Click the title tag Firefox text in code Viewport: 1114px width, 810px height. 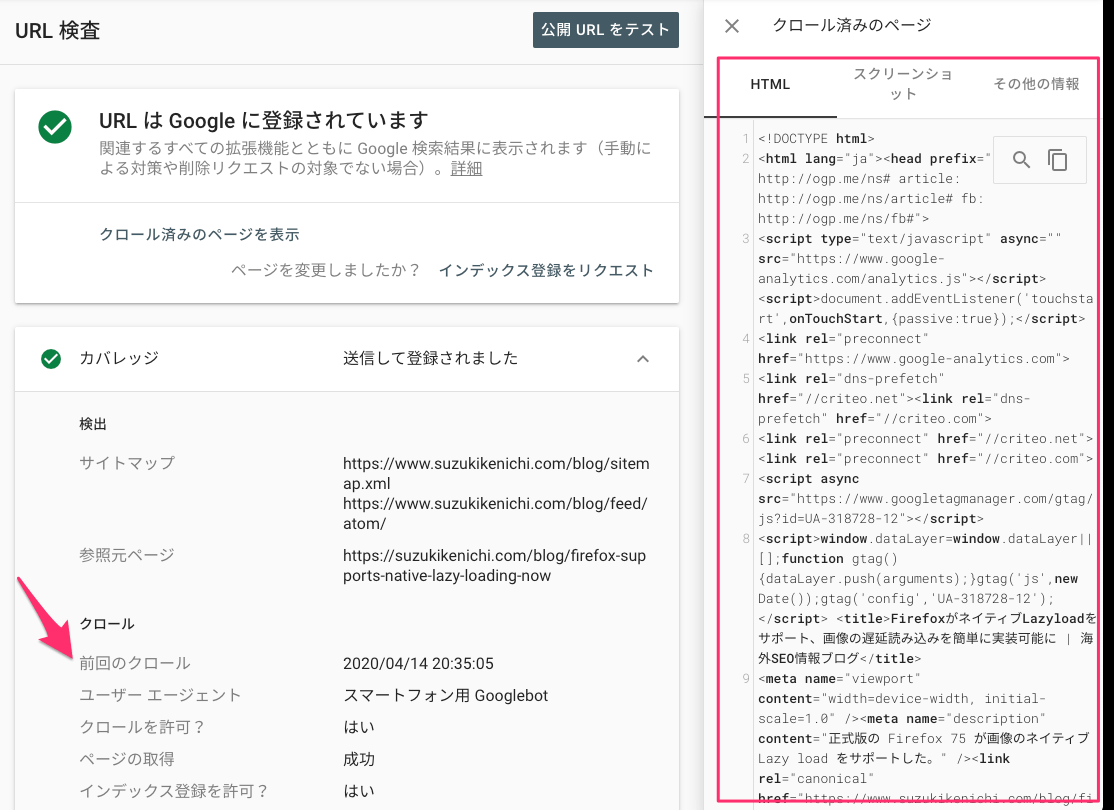[x=927, y=638]
